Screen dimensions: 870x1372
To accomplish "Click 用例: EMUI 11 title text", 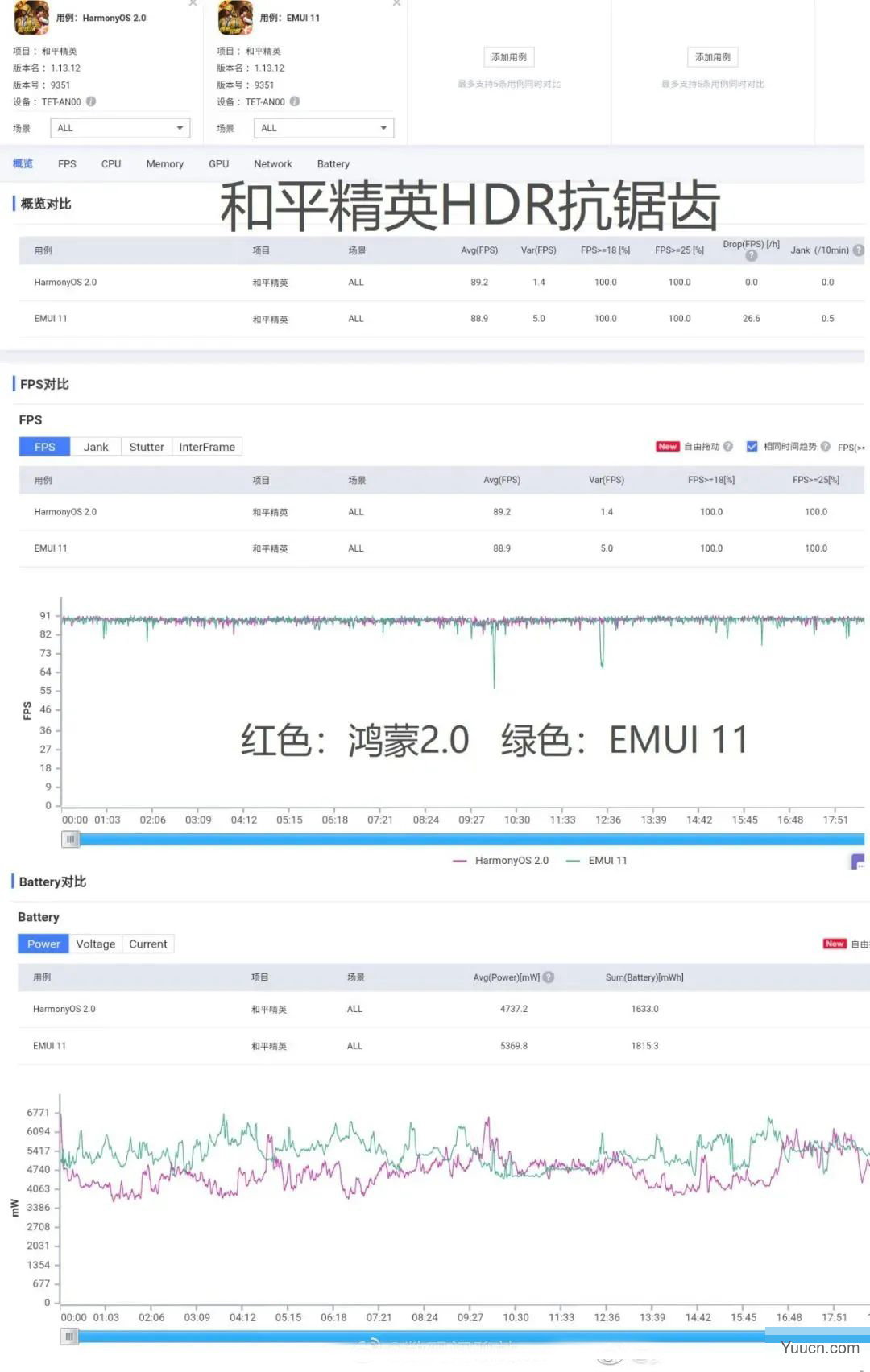I will (290, 18).
